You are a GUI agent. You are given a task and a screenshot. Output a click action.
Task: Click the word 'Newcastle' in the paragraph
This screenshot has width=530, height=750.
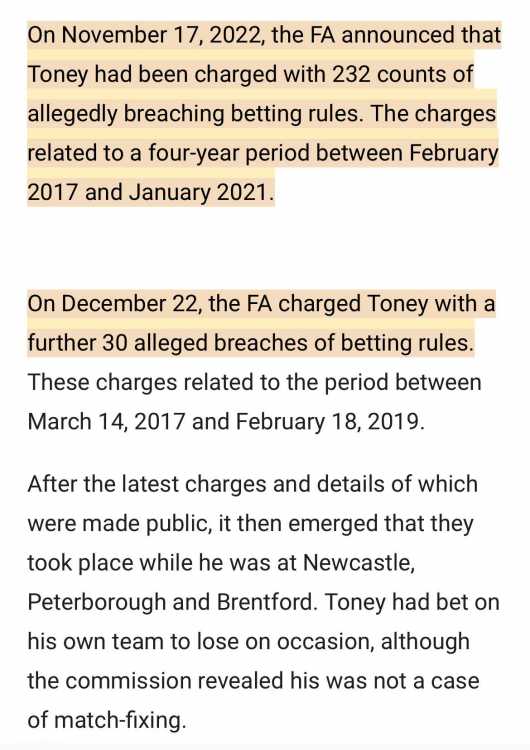click(x=357, y=563)
